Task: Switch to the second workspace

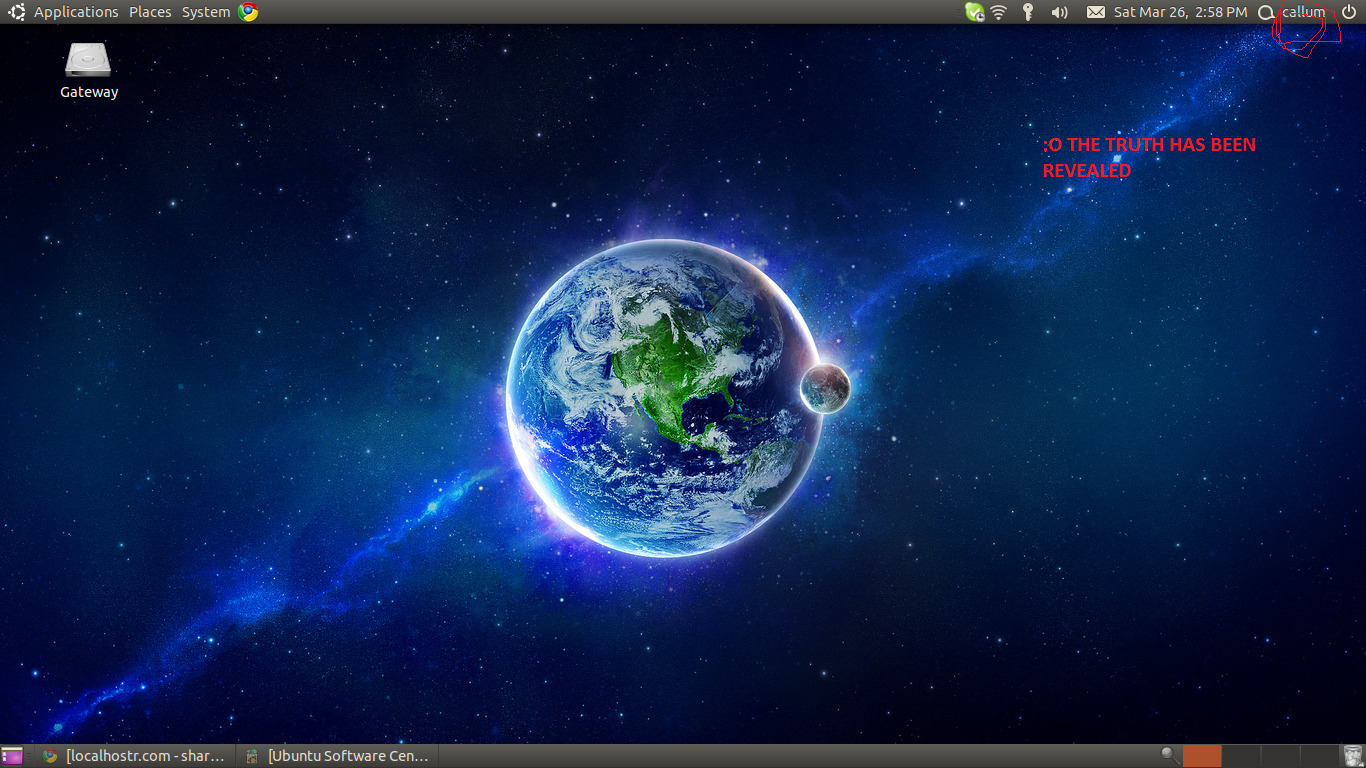Action: click(1241, 756)
